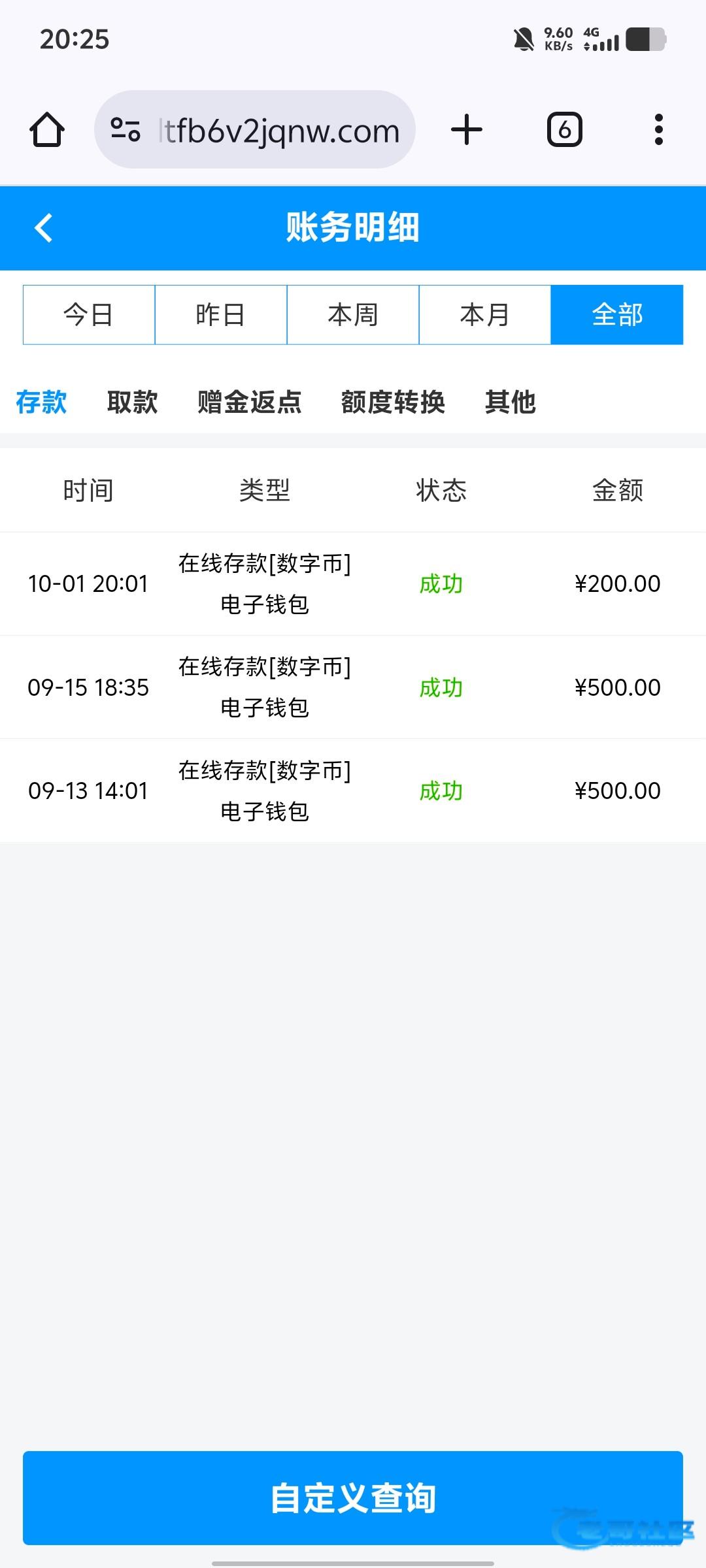Select the 今日 date filter
Screen dimensions: 706x1568
click(x=89, y=315)
